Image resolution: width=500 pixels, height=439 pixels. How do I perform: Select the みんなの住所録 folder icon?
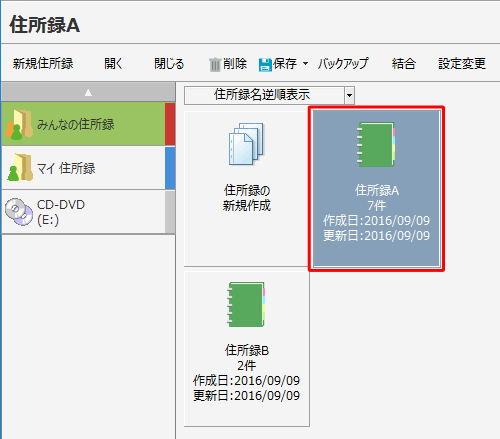tap(19, 125)
